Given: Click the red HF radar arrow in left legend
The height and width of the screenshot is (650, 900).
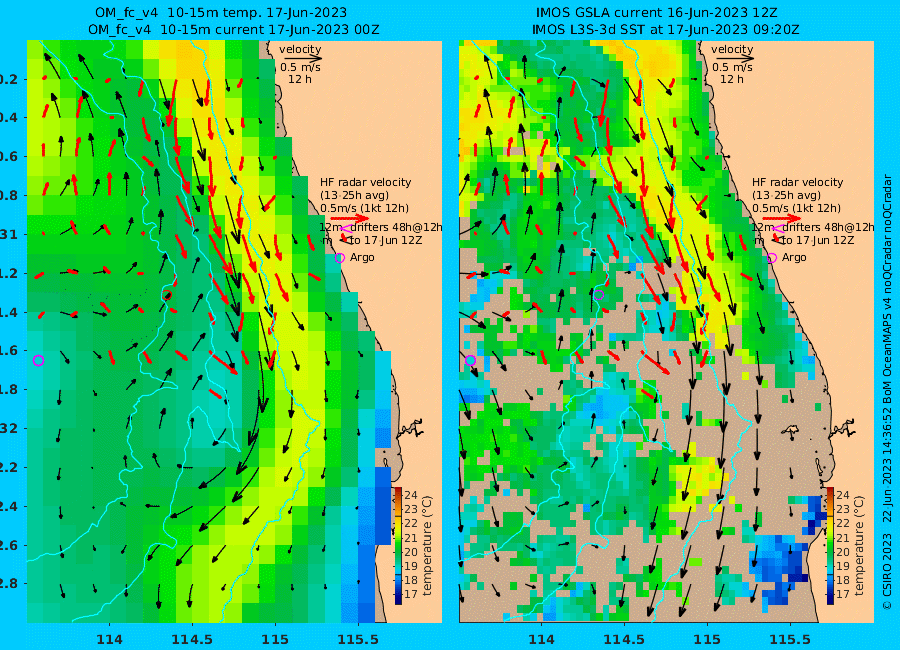Looking at the screenshot, I should pyautogui.click(x=351, y=218).
